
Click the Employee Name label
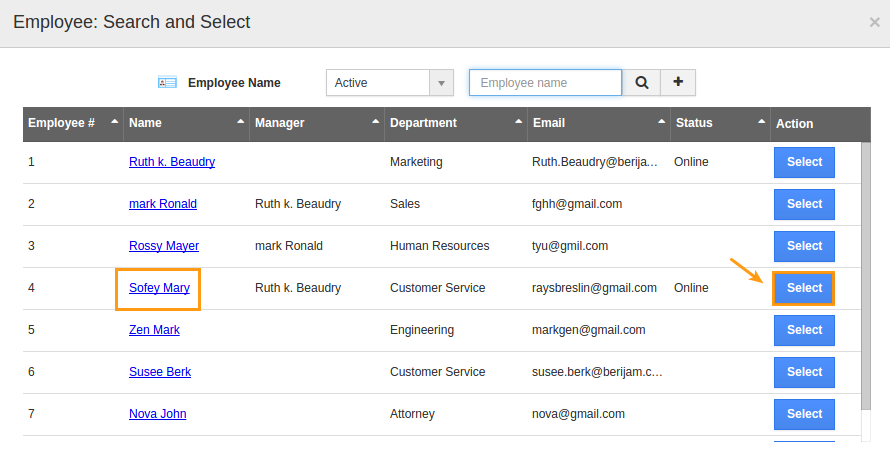[x=234, y=83]
